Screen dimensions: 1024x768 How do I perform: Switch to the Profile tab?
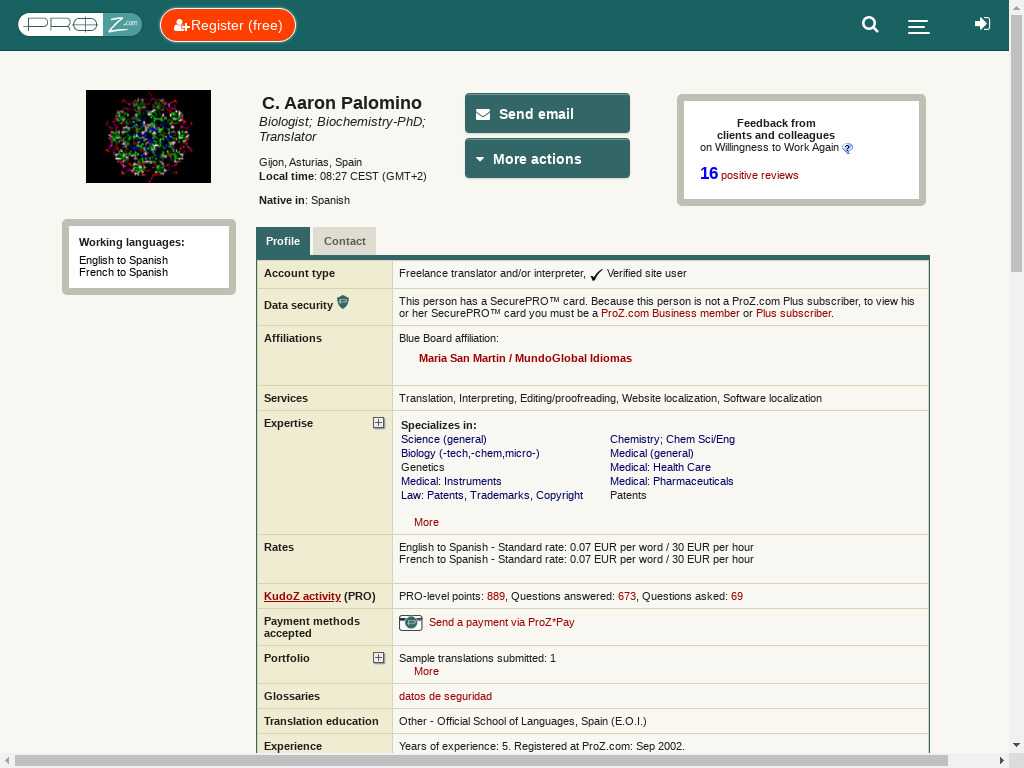click(x=283, y=241)
